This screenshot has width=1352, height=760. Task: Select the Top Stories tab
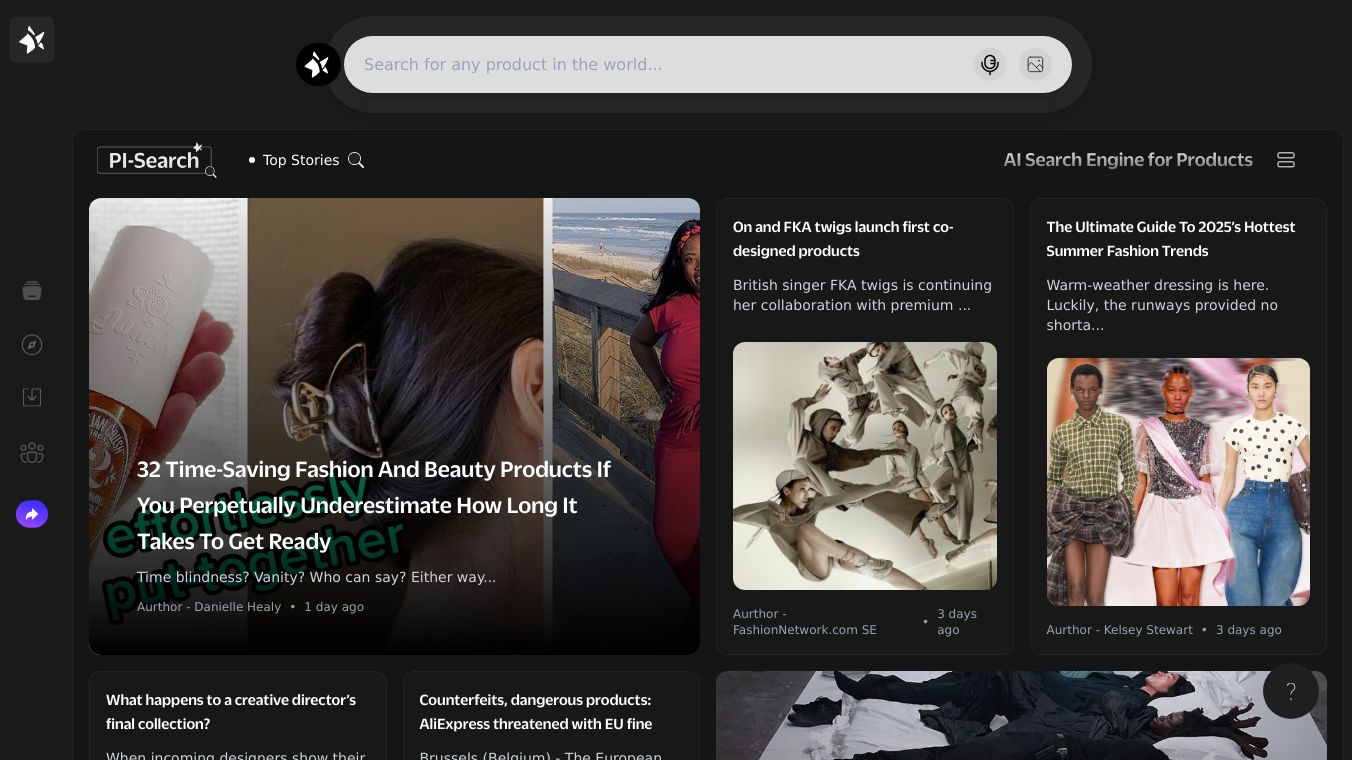(300, 160)
